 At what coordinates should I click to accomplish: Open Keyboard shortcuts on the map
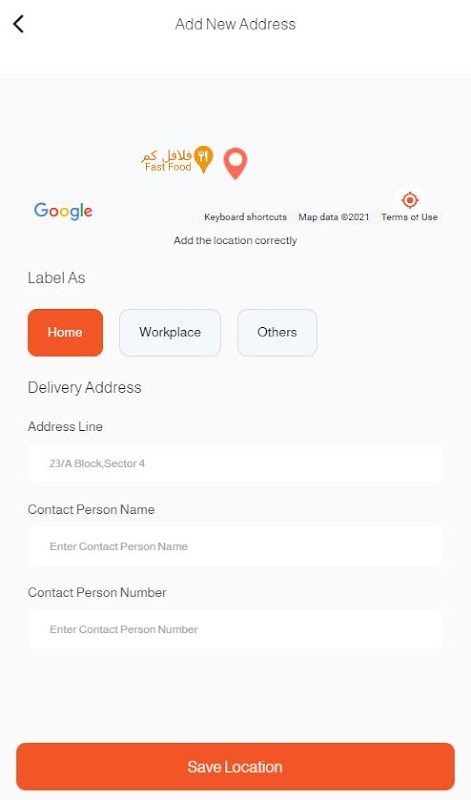click(x=245, y=217)
